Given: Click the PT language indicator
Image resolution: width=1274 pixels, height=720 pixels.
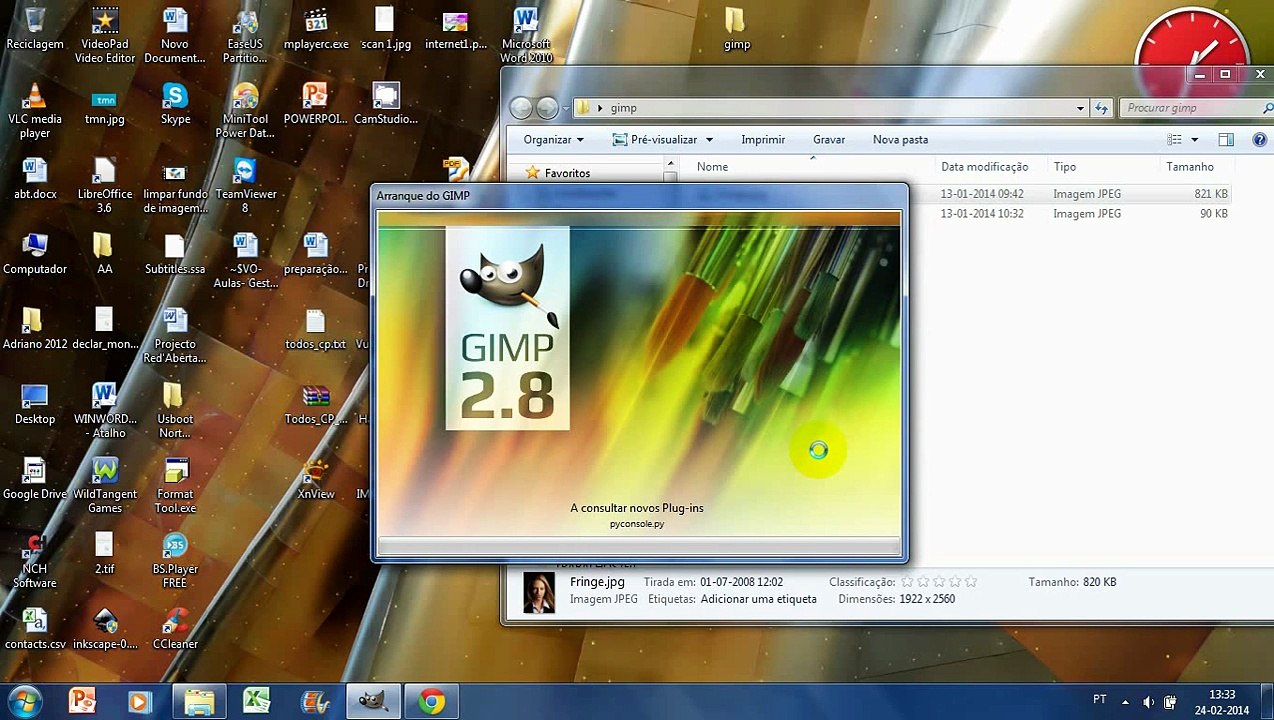Looking at the screenshot, I should 1100,699.
